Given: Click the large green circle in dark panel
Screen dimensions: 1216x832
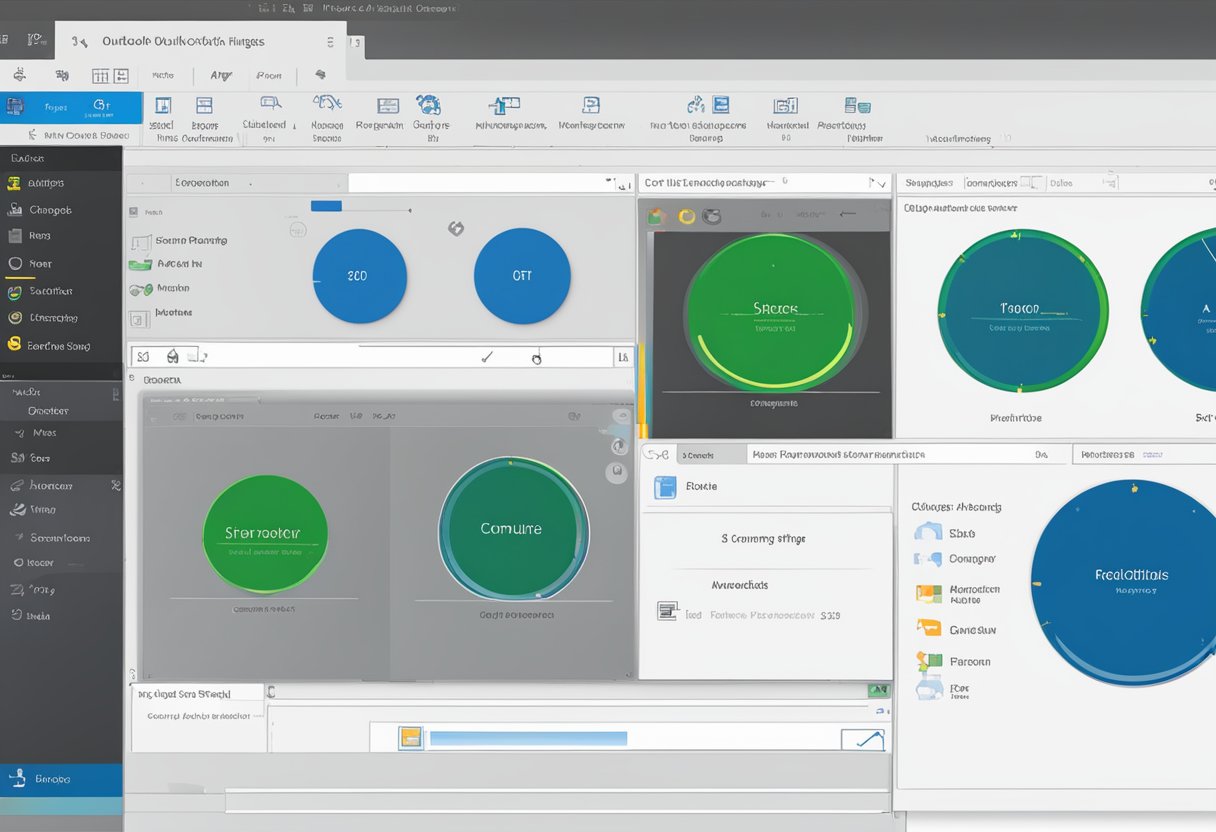Looking at the screenshot, I should [x=769, y=311].
